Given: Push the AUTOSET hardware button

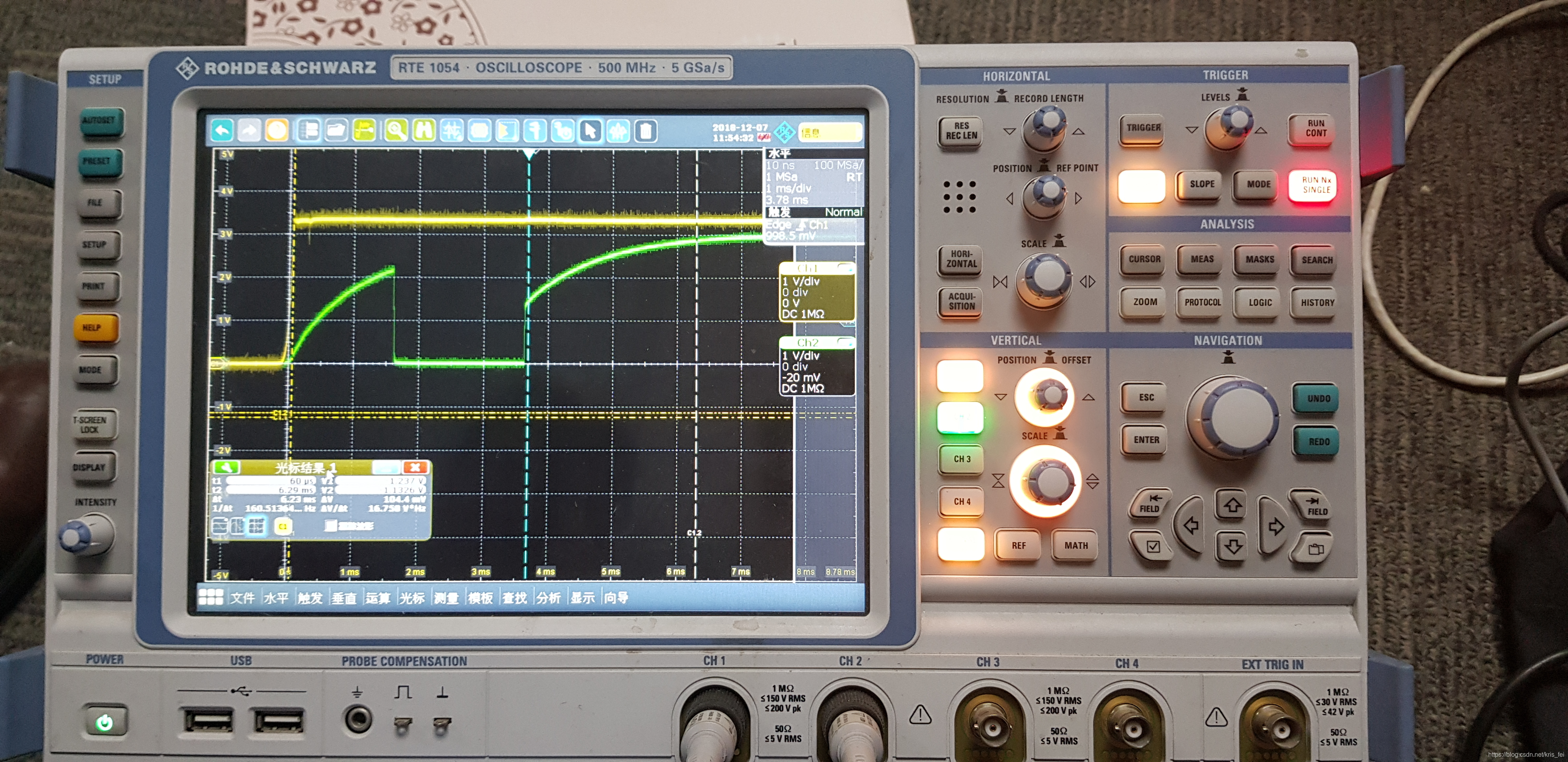Looking at the screenshot, I should coord(100,122).
